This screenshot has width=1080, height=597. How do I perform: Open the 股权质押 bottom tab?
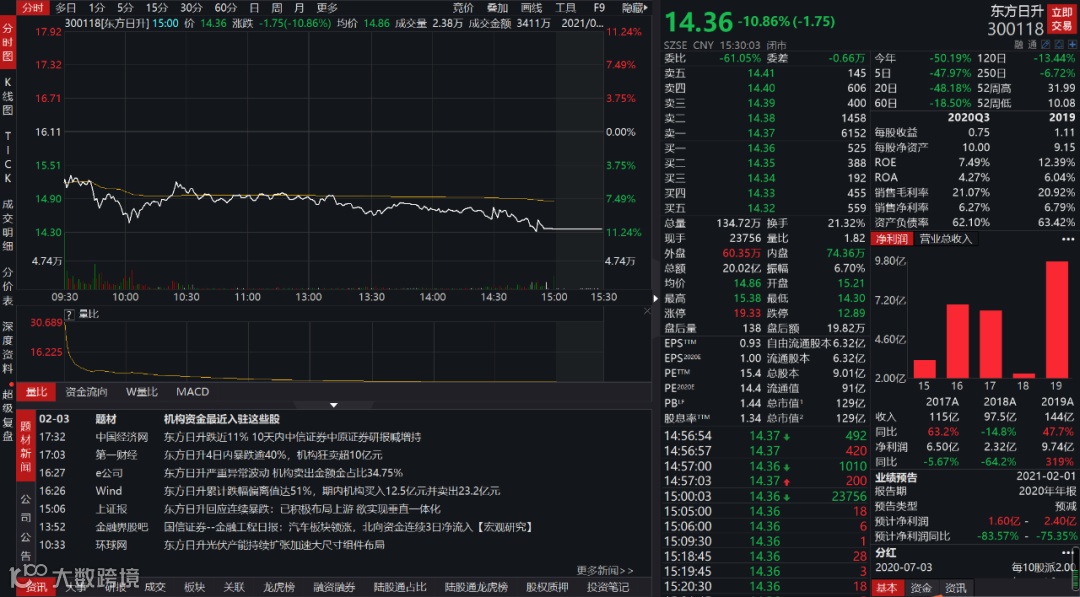click(548, 587)
